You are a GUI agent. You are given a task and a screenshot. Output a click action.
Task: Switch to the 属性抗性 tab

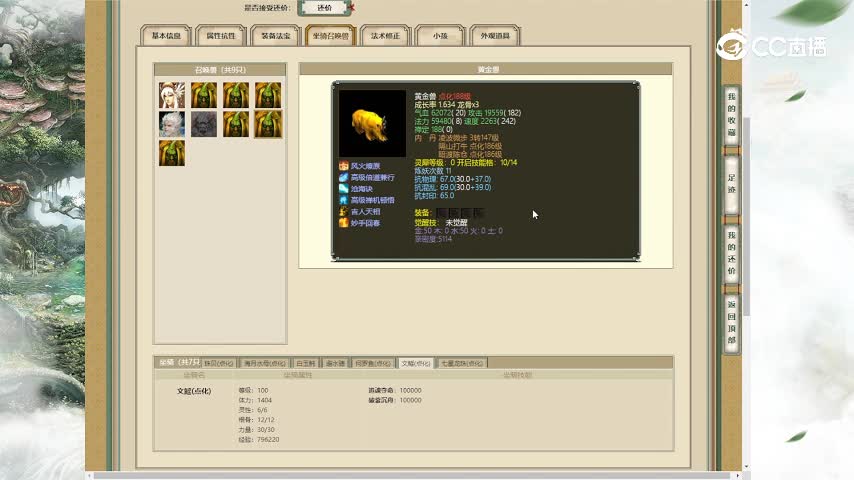[x=221, y=36]
